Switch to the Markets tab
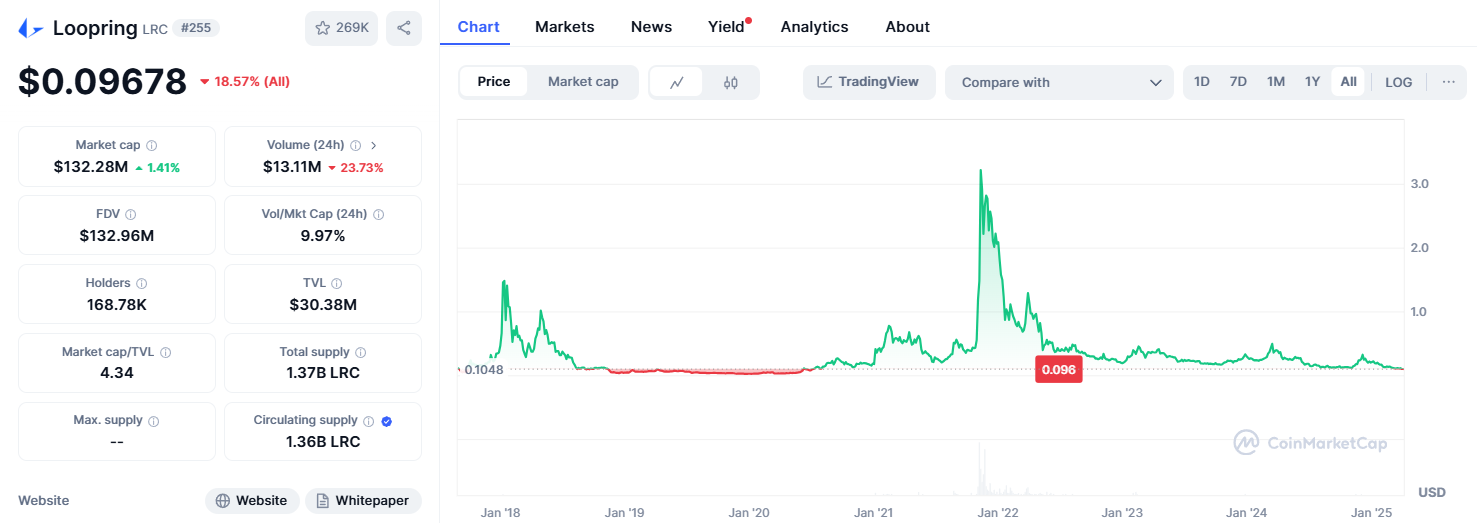The width and height of the screenshot is (1477, 523). tap(564, 27)
